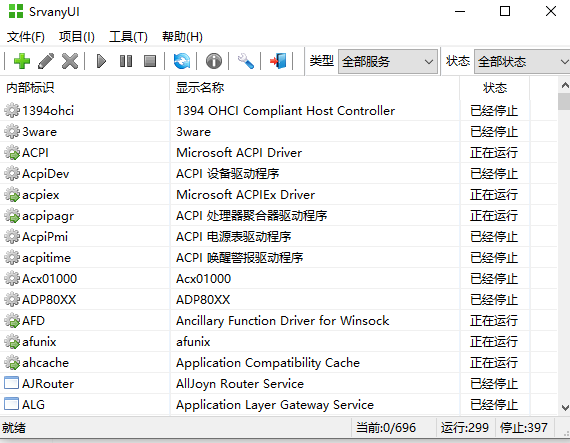570x443 pixels.
Task: Open the 帮助(H) menu
Action: [182, 37]
